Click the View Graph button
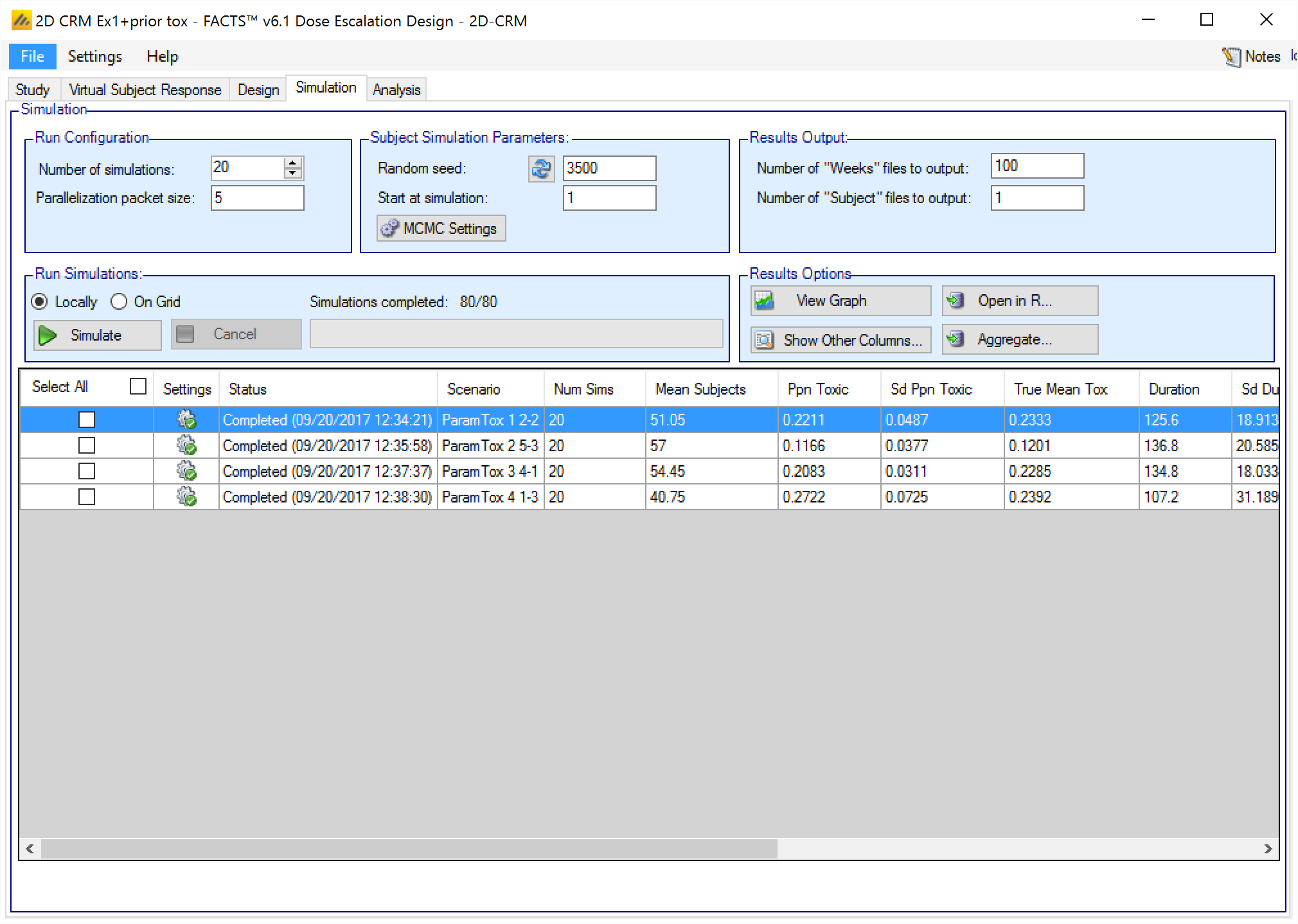The image size is (1298, 924). tap(840, 301)
